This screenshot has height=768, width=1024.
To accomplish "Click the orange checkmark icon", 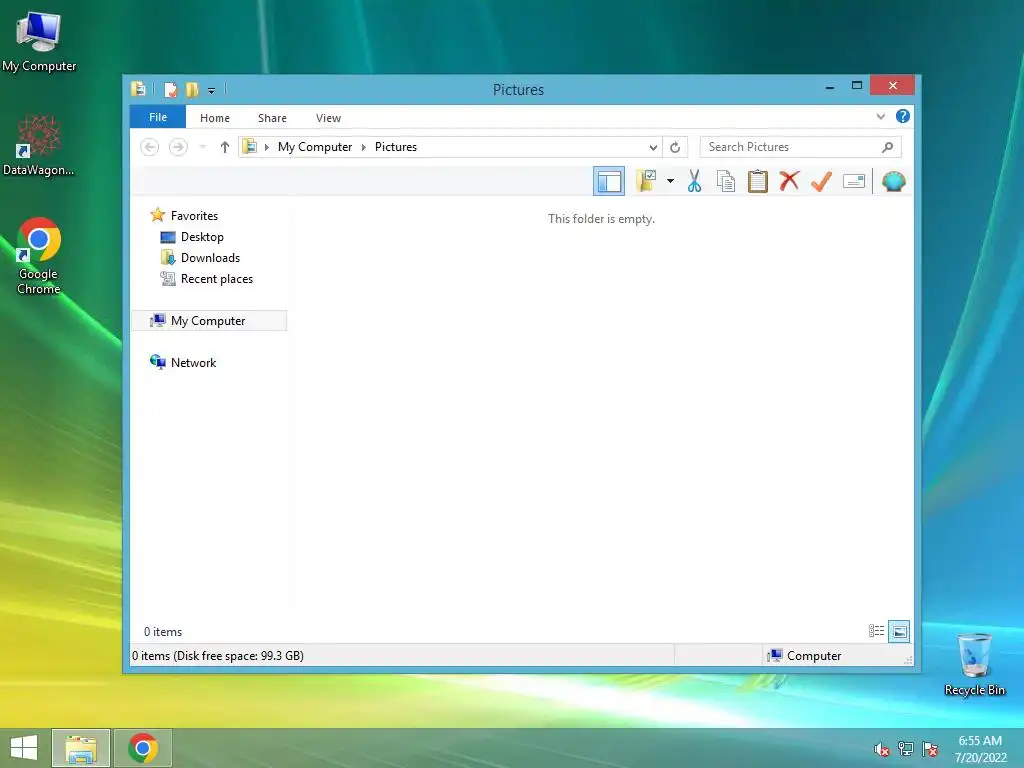I will click(821, 181).
